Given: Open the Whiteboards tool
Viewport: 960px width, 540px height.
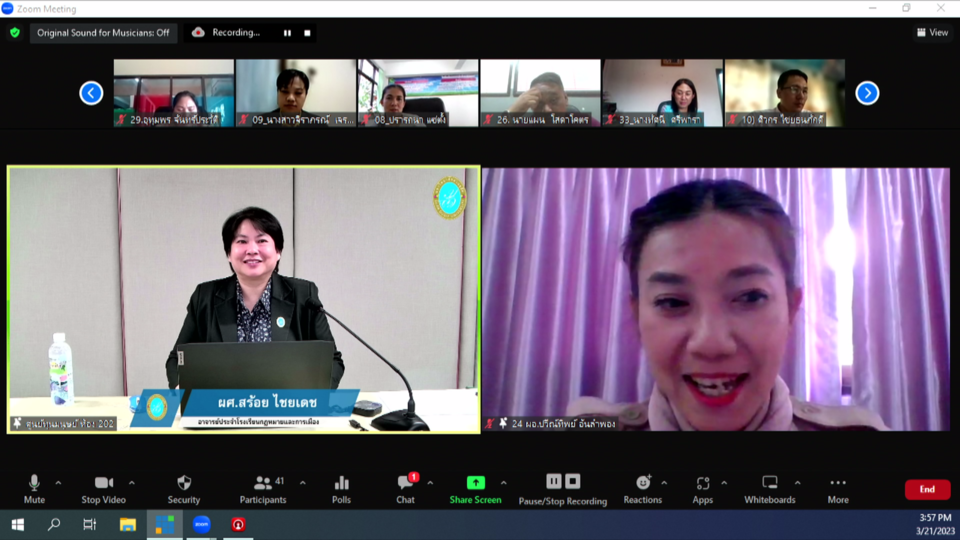Looking at the screenshot, I should (x=770, y=488).
